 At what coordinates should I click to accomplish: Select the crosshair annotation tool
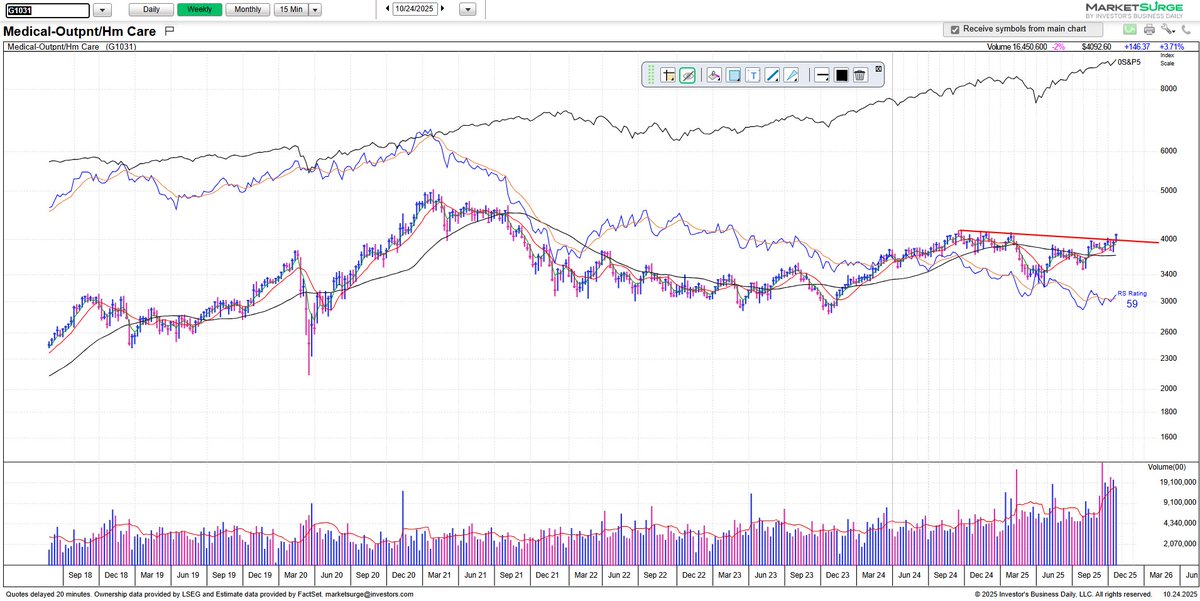tap(667, 75)
